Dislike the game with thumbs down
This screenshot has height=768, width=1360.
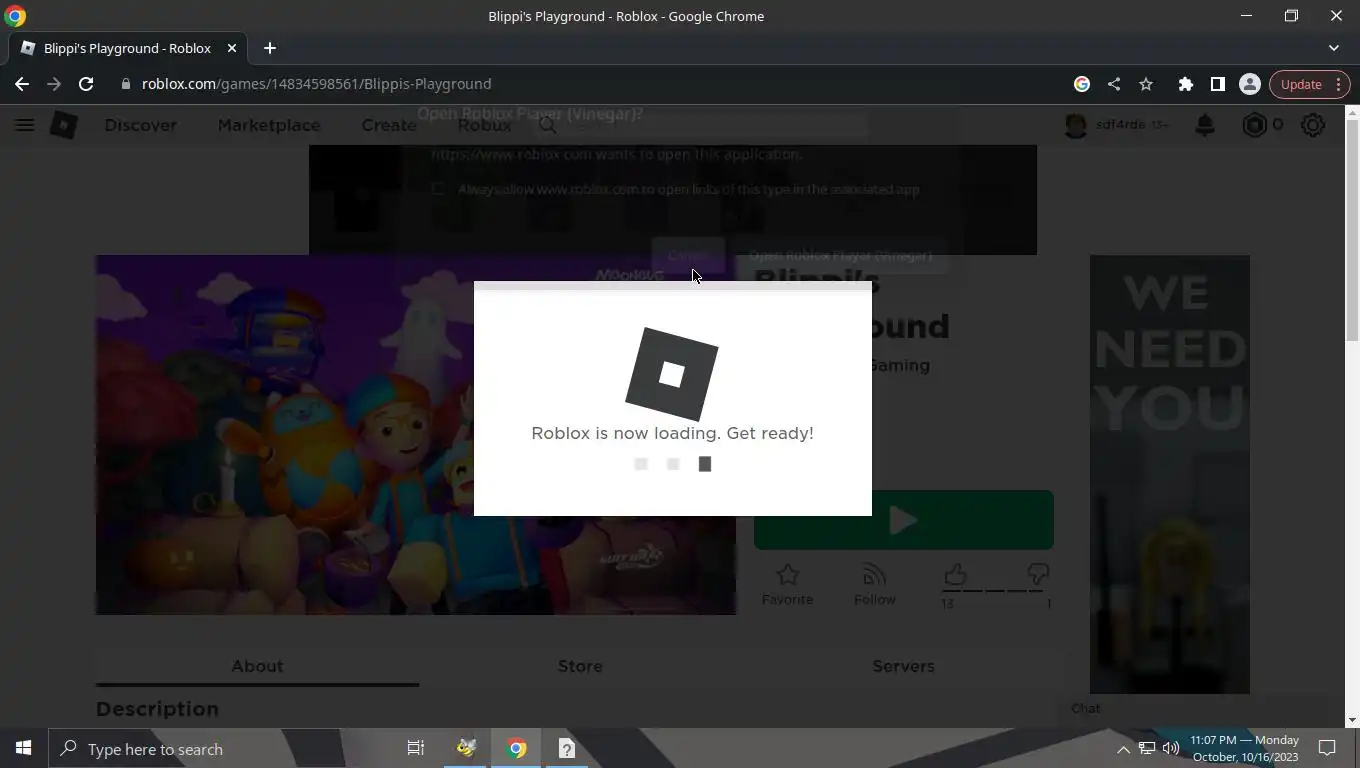[x=1038, y=575]
